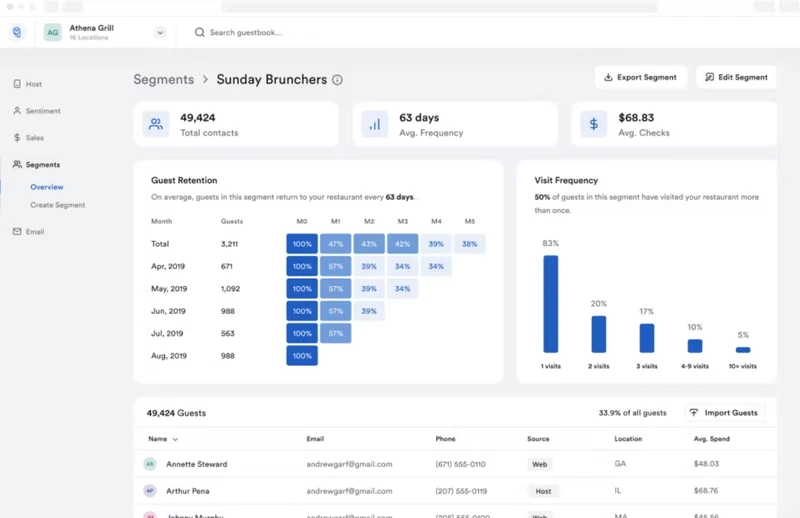Click the Location column header
800x518 pixels.
pos(628,439)
